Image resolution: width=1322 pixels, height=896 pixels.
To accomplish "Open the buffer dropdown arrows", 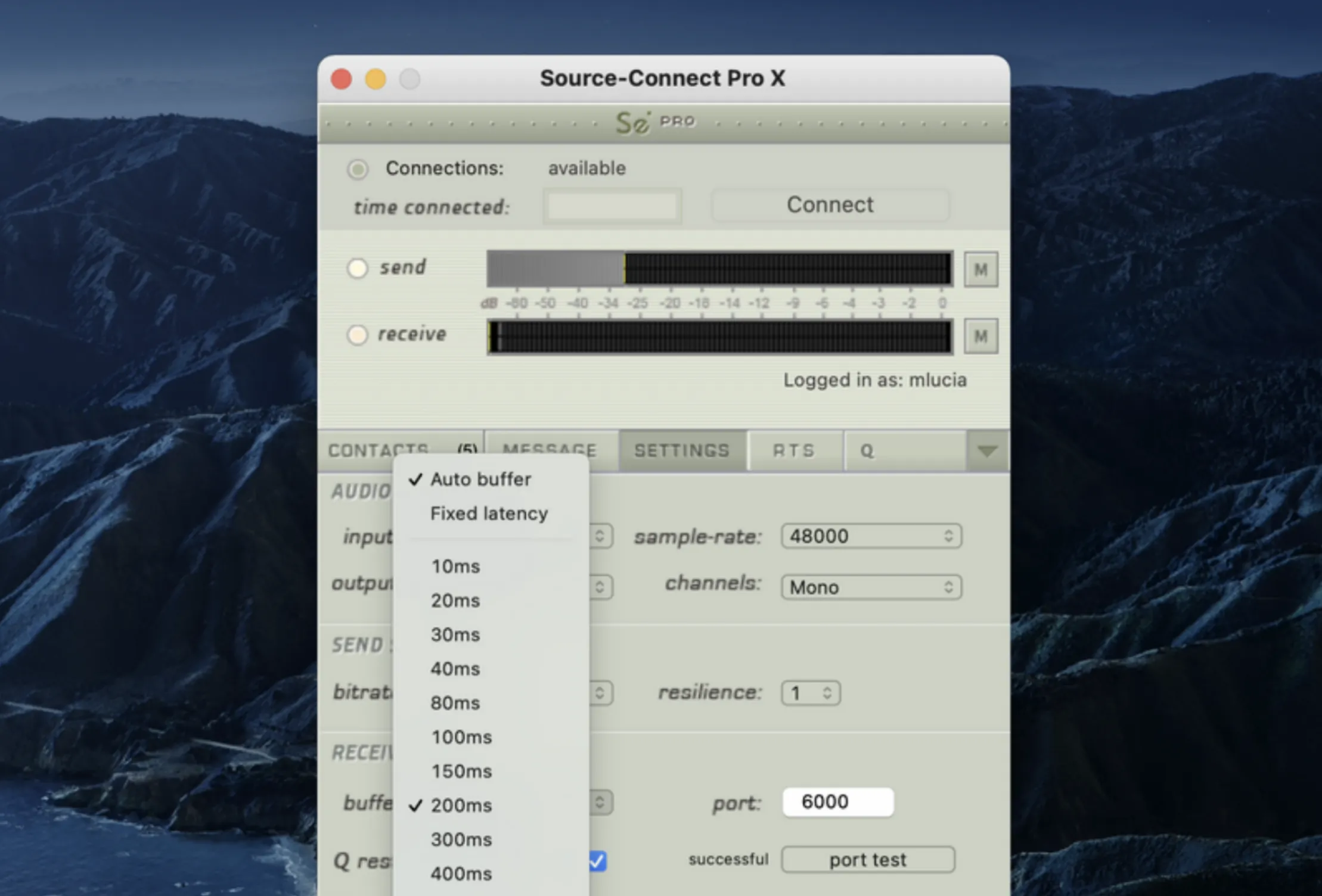I will coord(600,802).
